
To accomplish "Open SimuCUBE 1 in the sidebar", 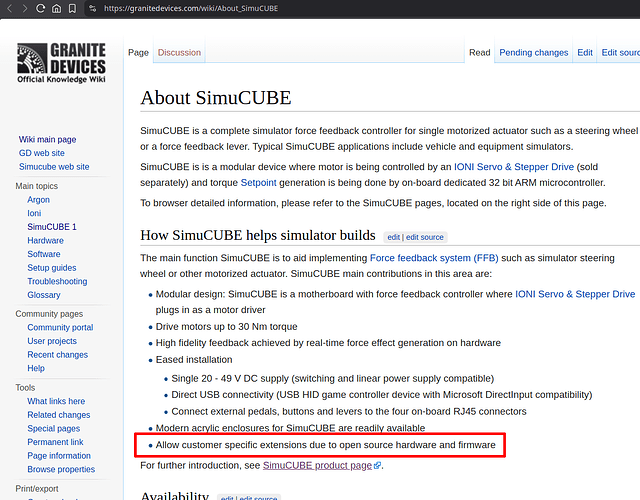I will pyautogui.click(x=52, y=227).
